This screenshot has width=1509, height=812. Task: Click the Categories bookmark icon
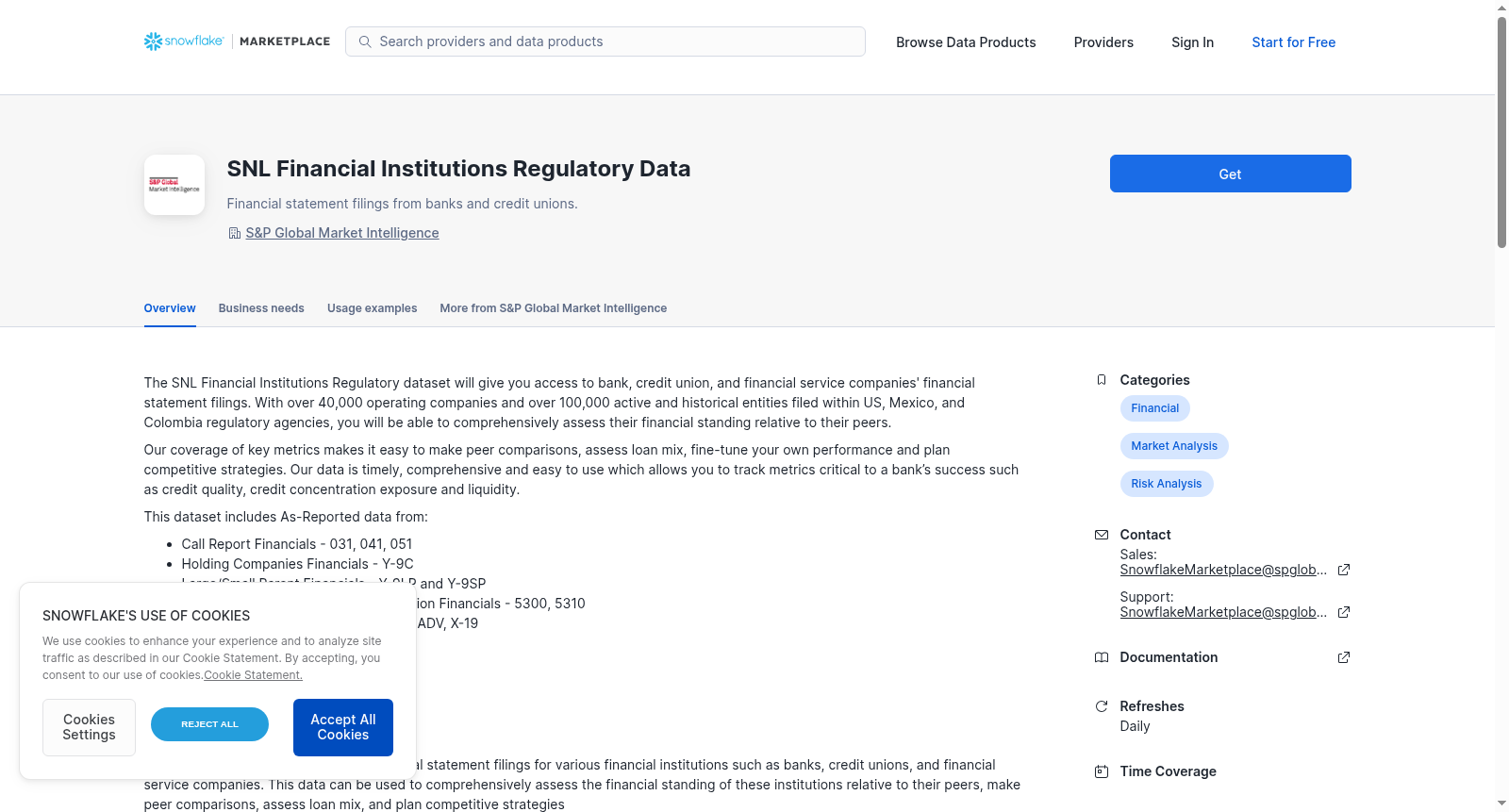[1102, 380]
